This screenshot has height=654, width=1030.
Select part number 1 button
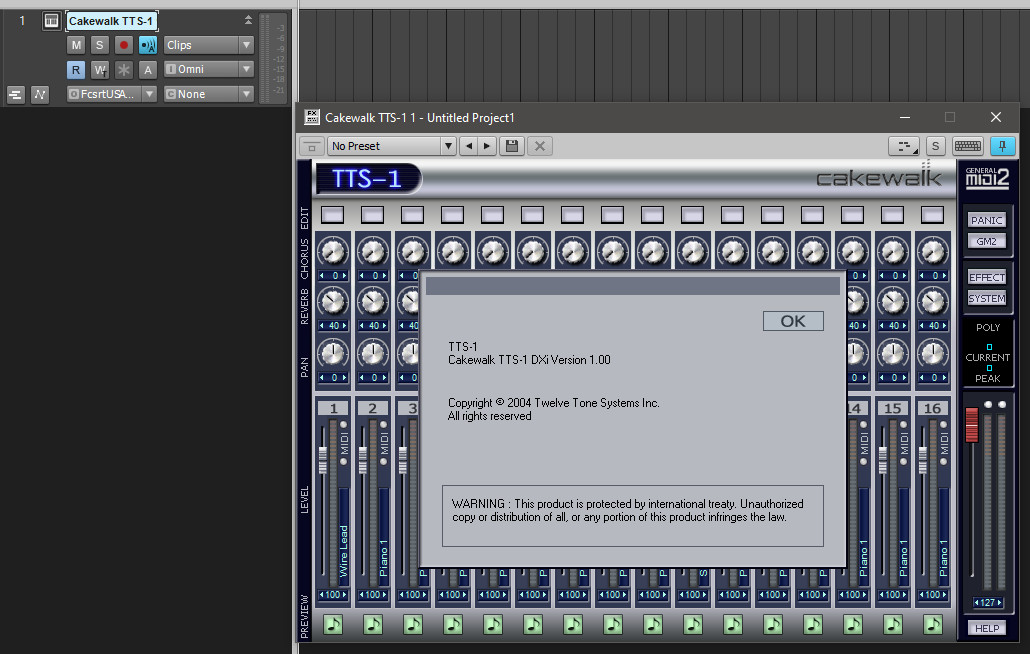pyautogui.click(x=333, y=408)
